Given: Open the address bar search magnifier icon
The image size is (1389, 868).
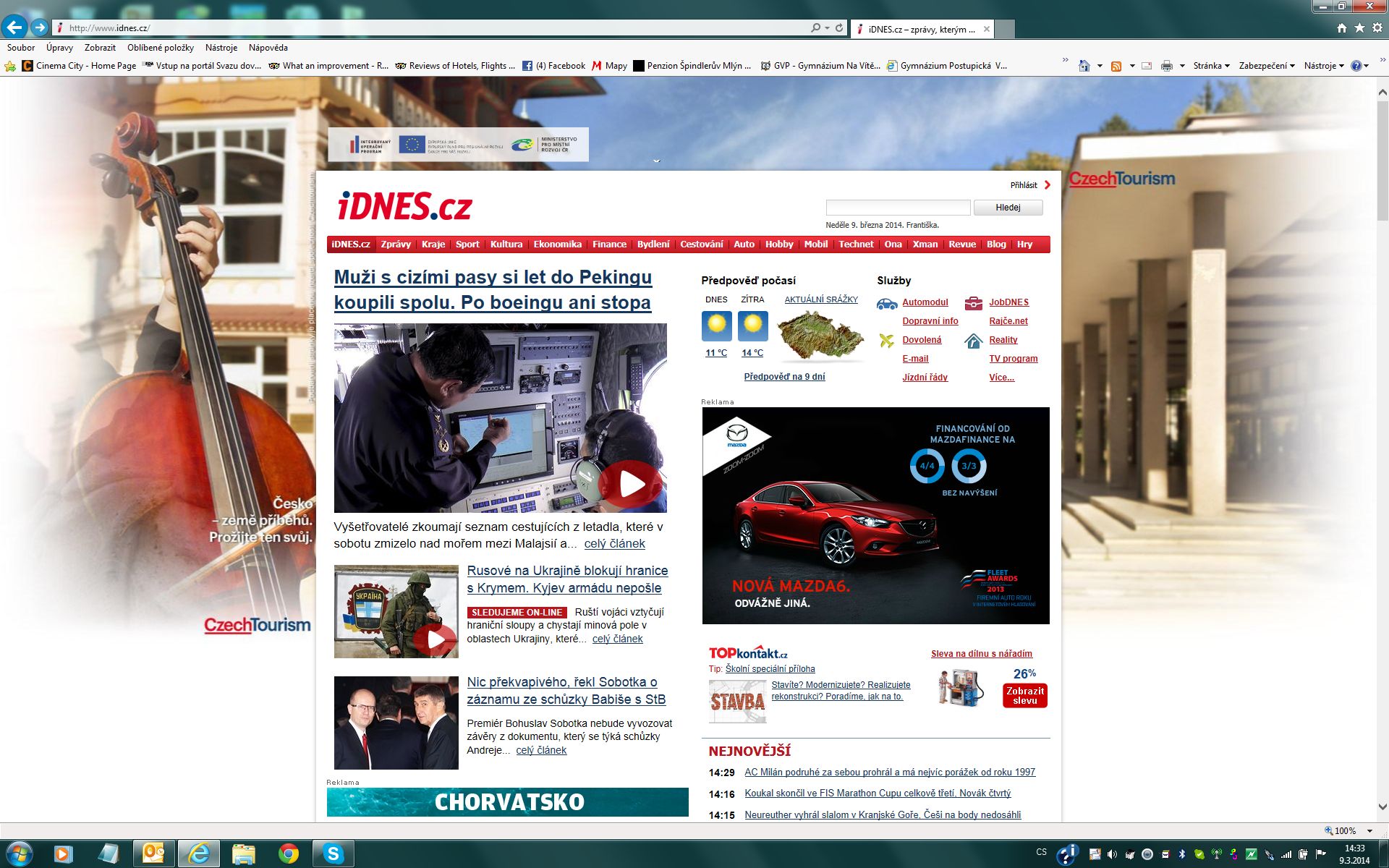Looking at the screenshot, I should click(x=816, y=27).
